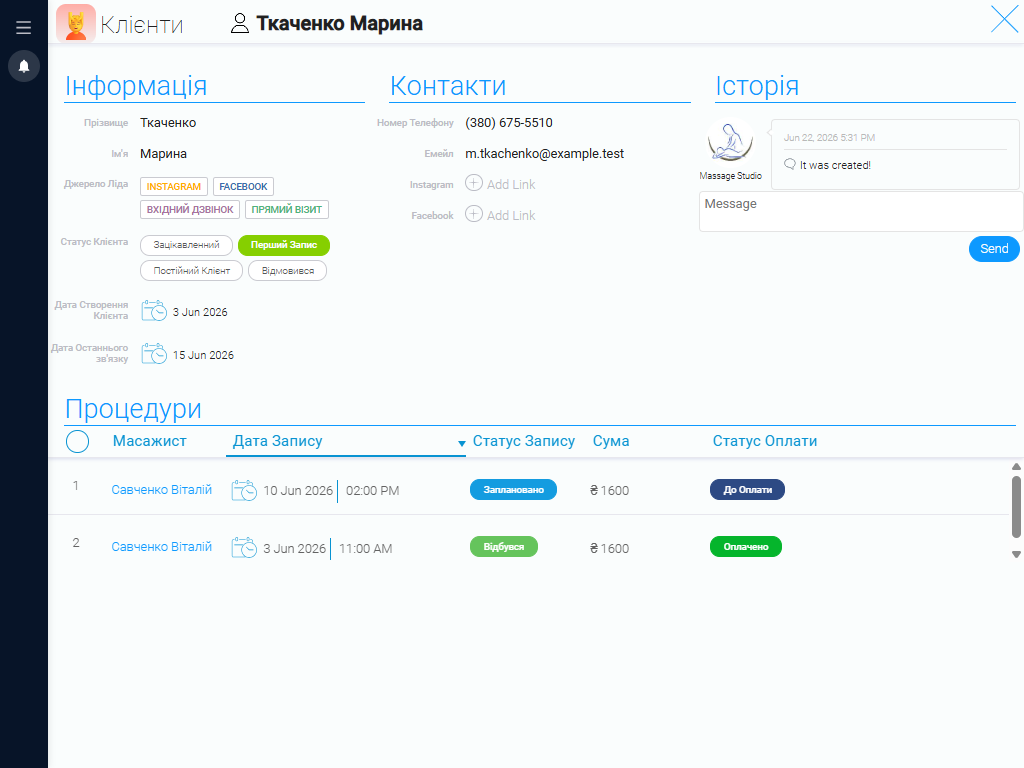Click the surname field value Ткаченко
Screen dimensions: 1024x768
pos(168,123)
